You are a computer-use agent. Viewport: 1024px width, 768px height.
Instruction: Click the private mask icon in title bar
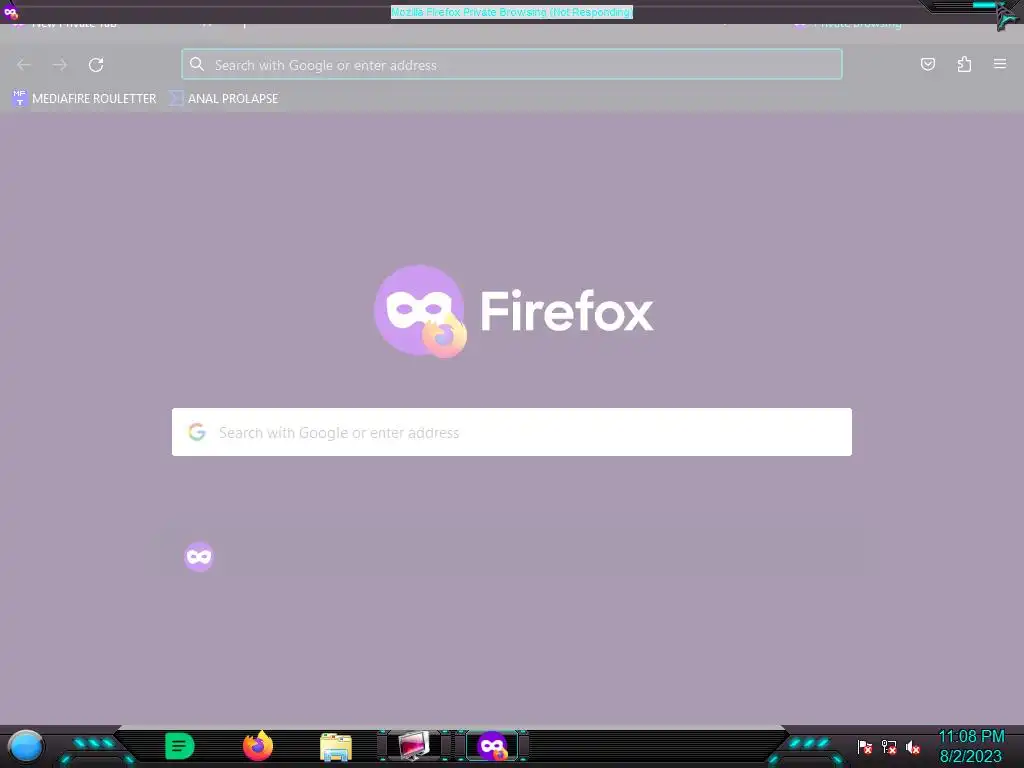point(10,12)
